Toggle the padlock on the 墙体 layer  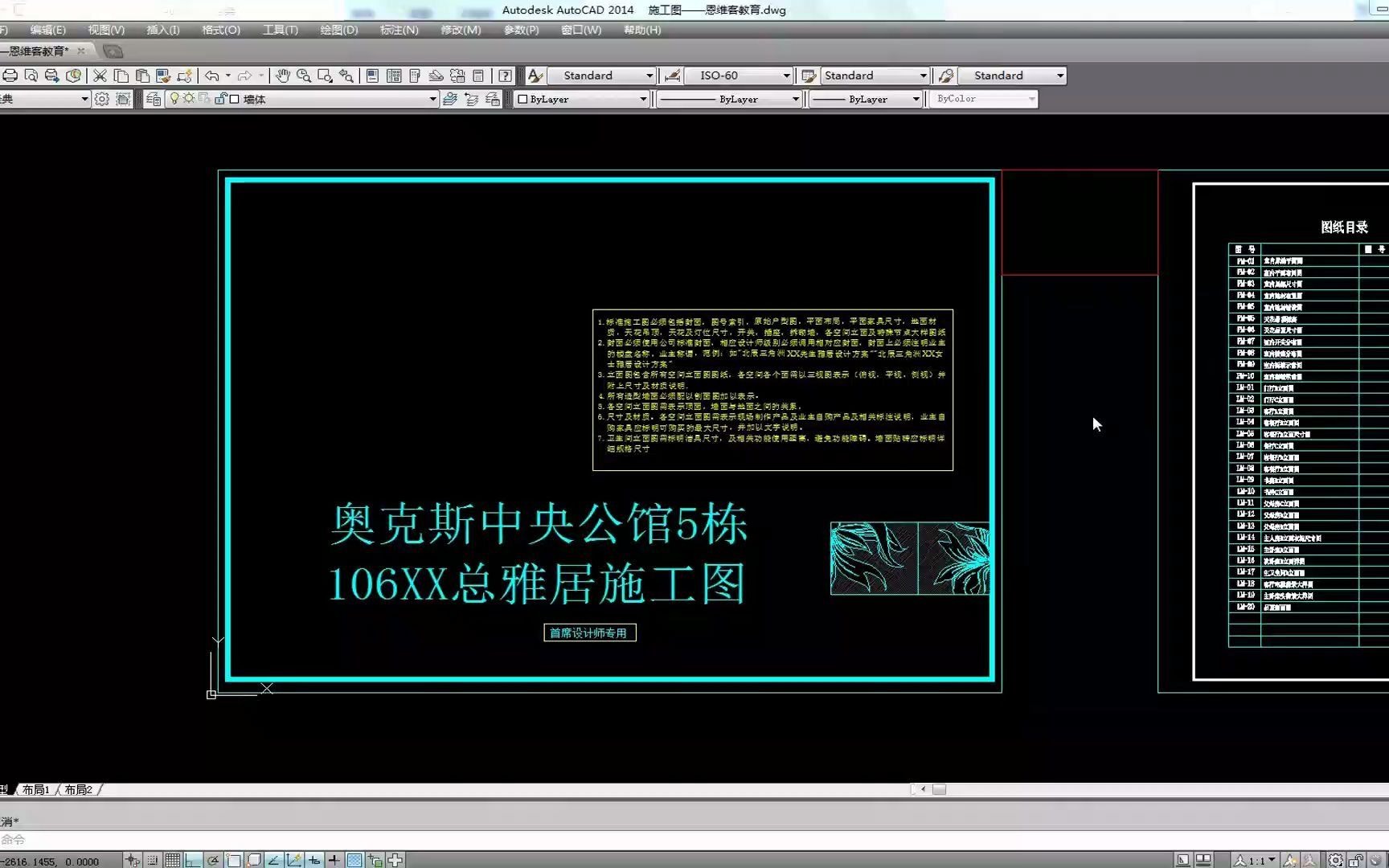[222, 99]
